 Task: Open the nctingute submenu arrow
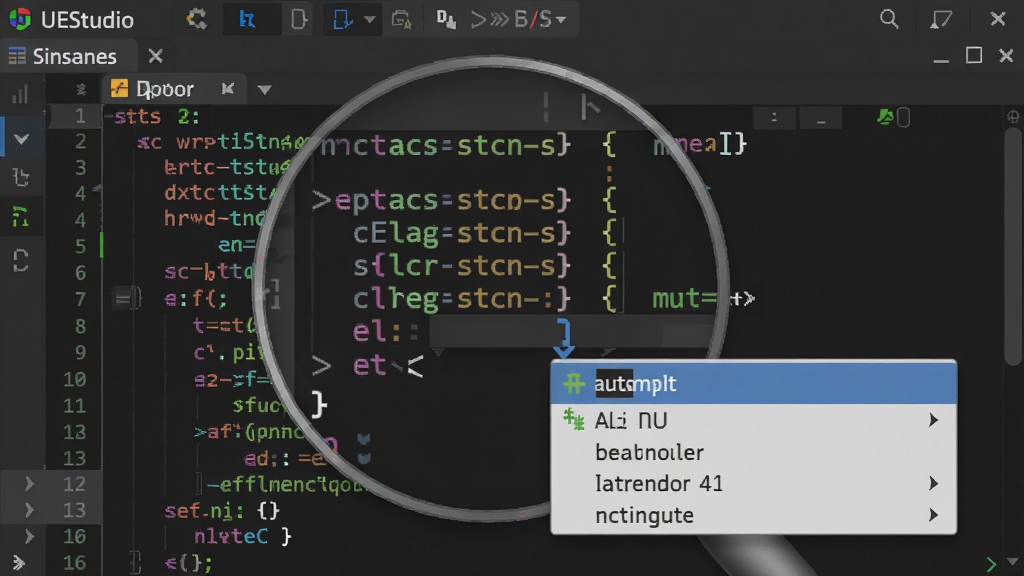[934, 515]
